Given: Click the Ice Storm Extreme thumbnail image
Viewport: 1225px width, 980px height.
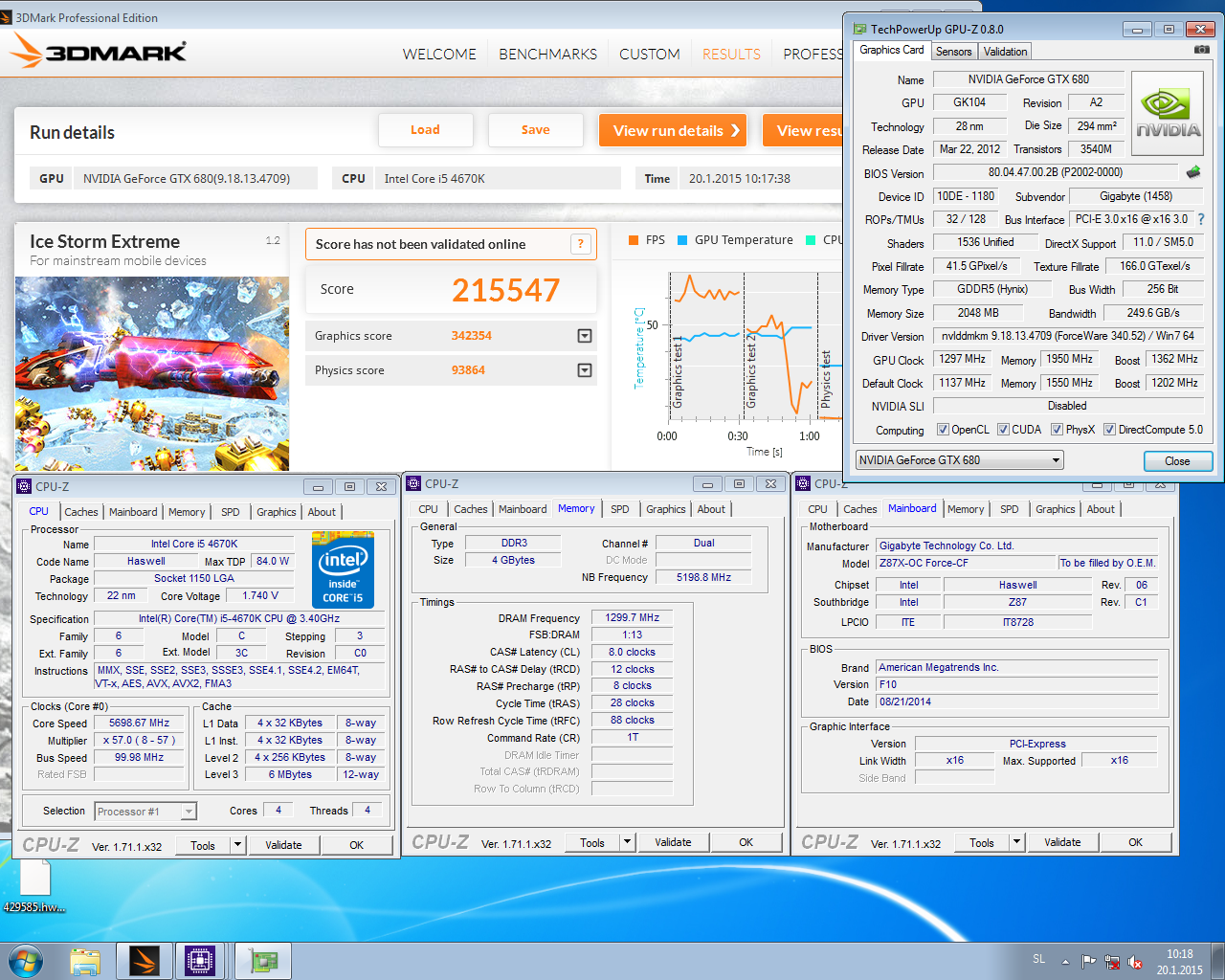Looking at the screenshot, I should (152, 373).
